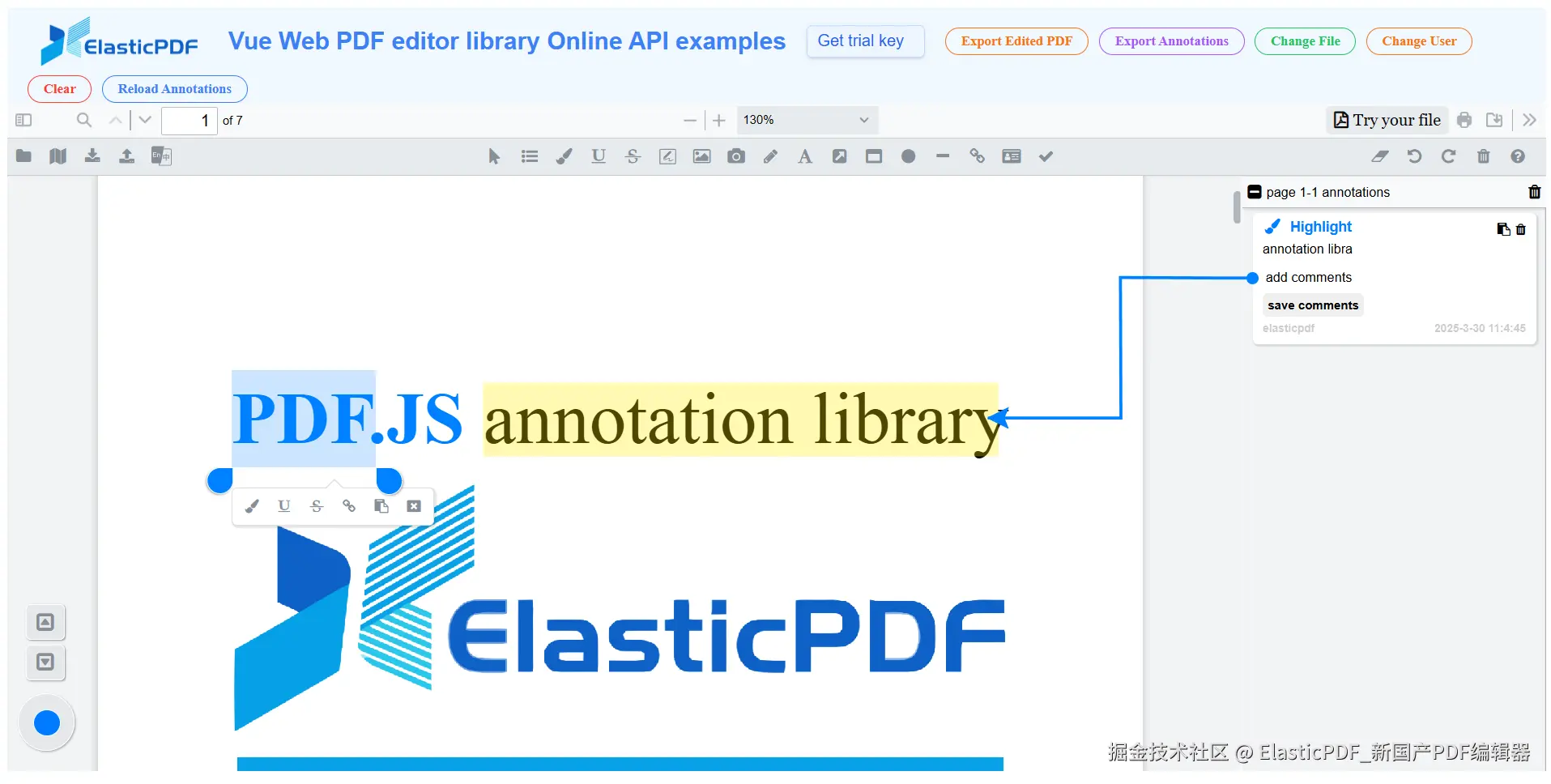The width and height of the screenshot is (1551, 784).
Task: Undo the last annotation action
Action: [x=1415, y=156]
